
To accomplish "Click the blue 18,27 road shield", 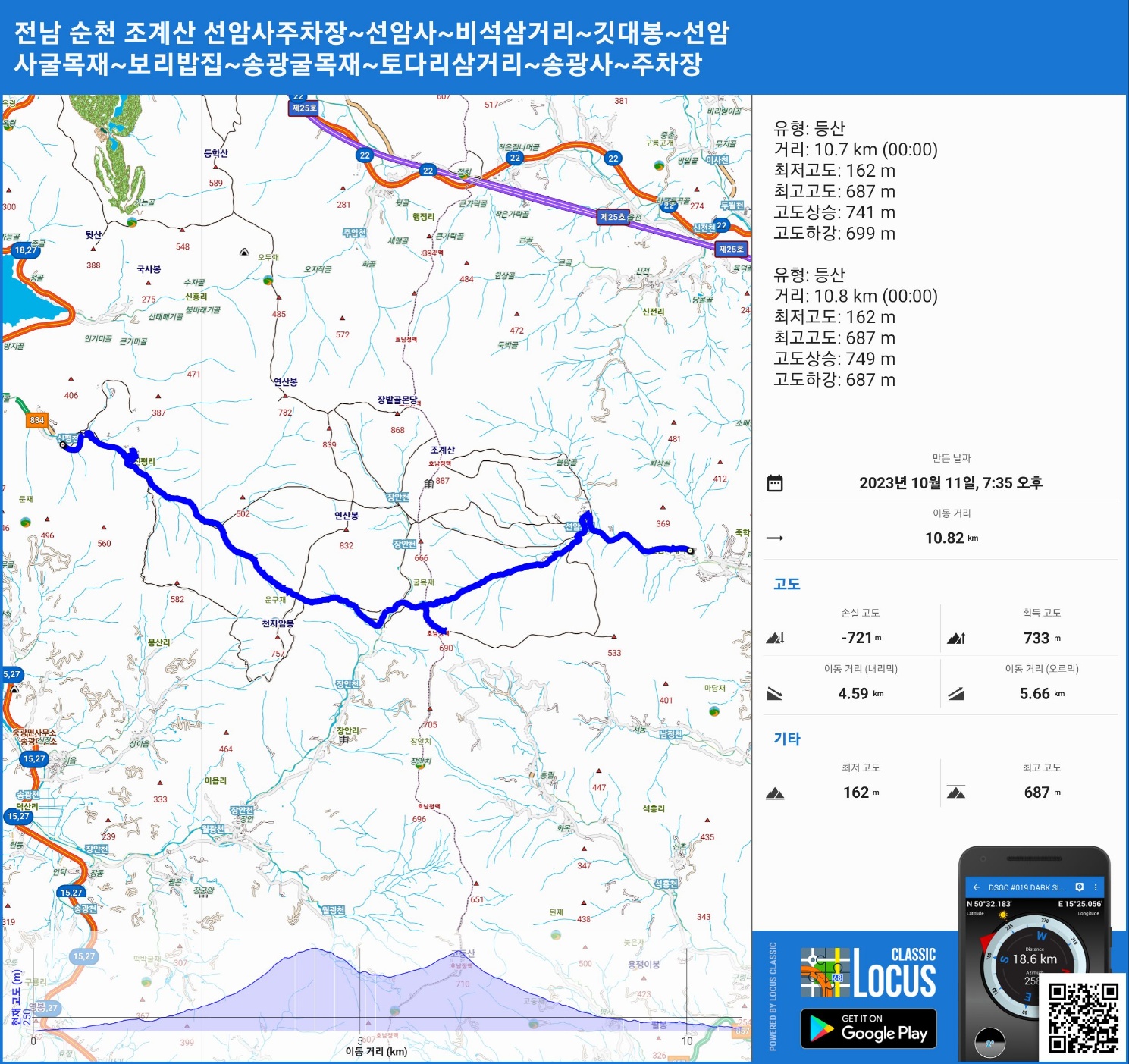I will [x=25, y=250].
